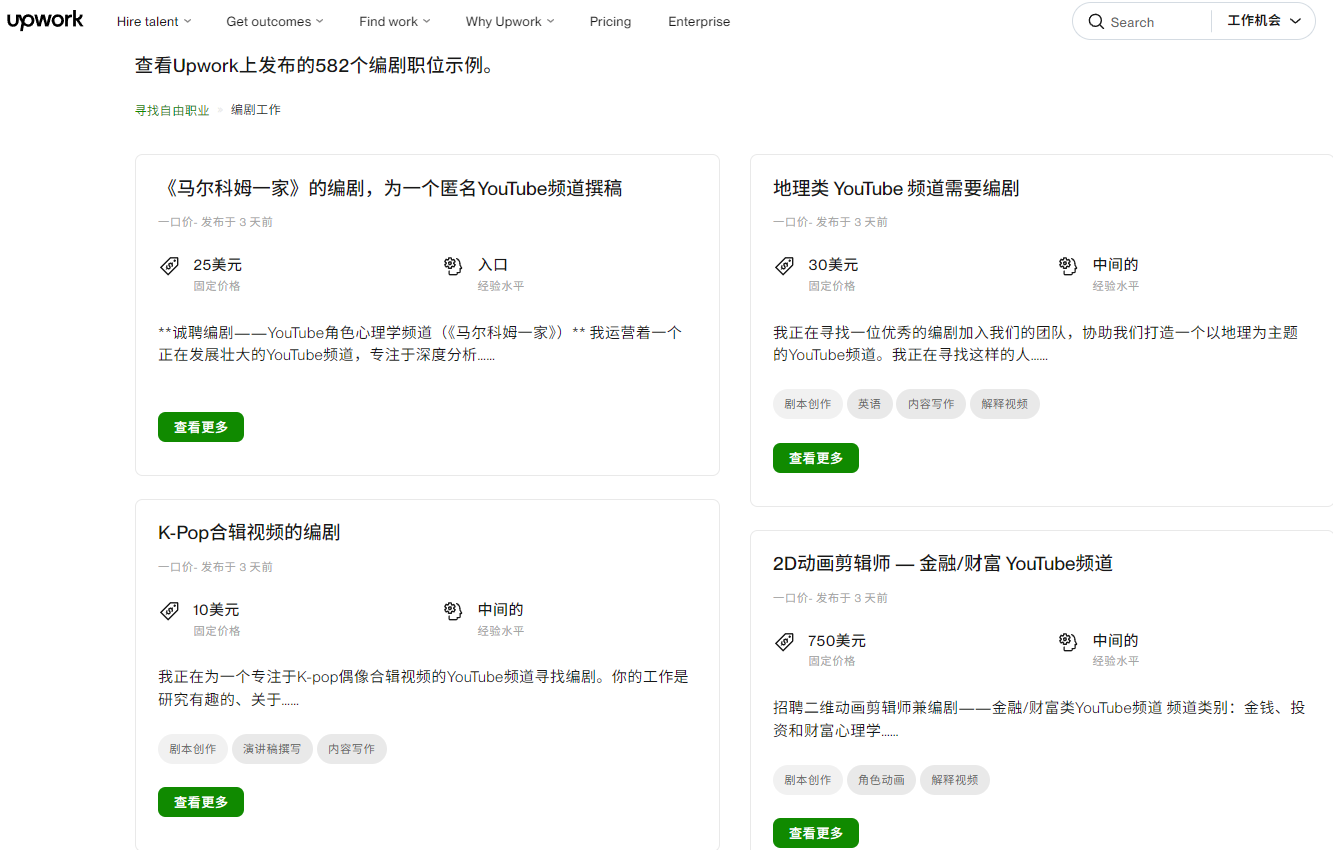Click the Upwork logo

coord(45,21)
